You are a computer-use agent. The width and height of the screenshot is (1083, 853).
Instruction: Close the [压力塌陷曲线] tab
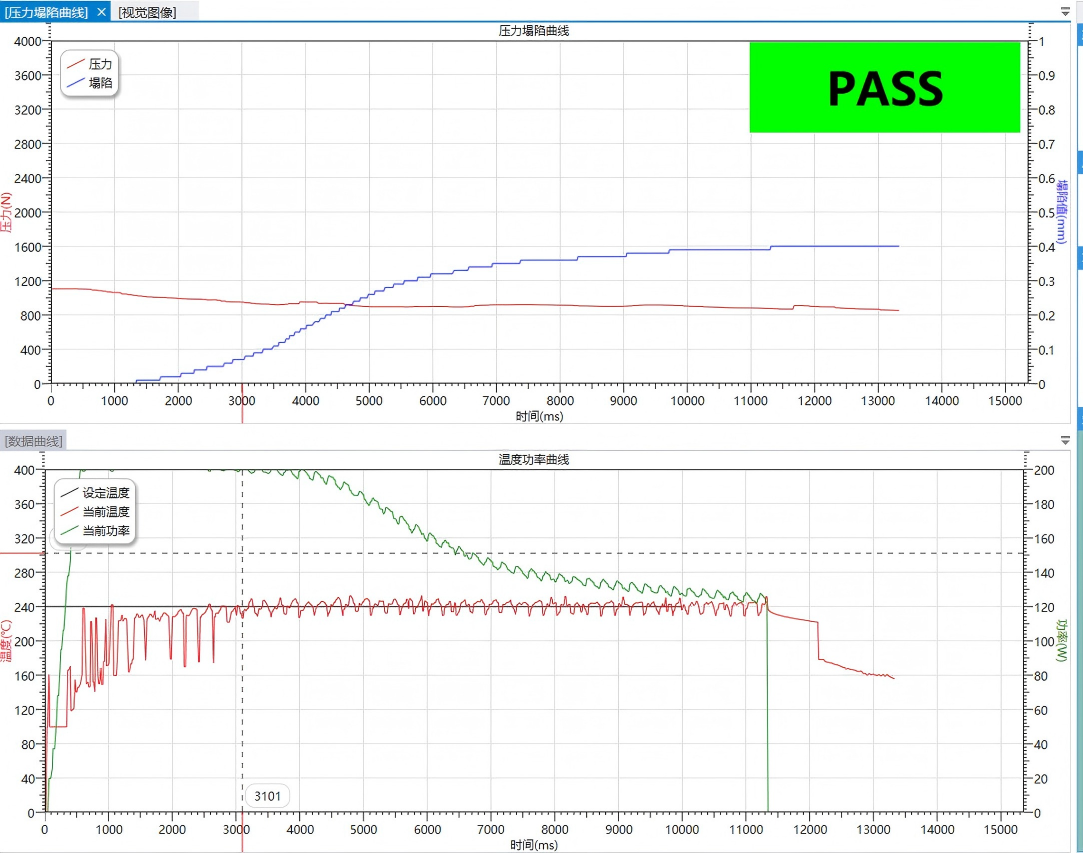pyautogui.click(x=101, y=12)
